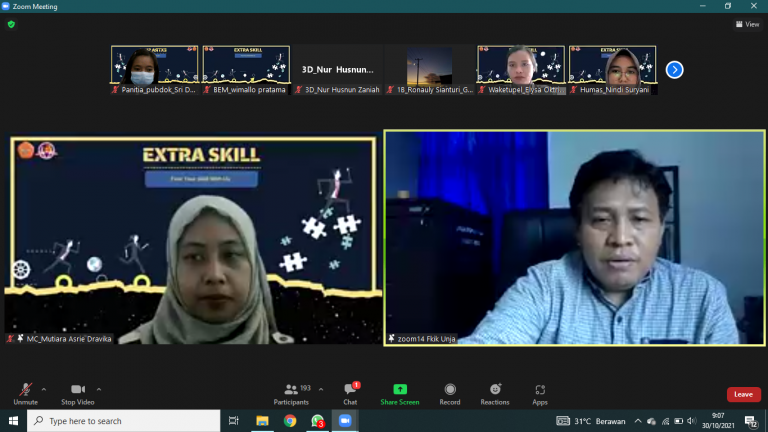Open the View layout menu

coord(746,24)
